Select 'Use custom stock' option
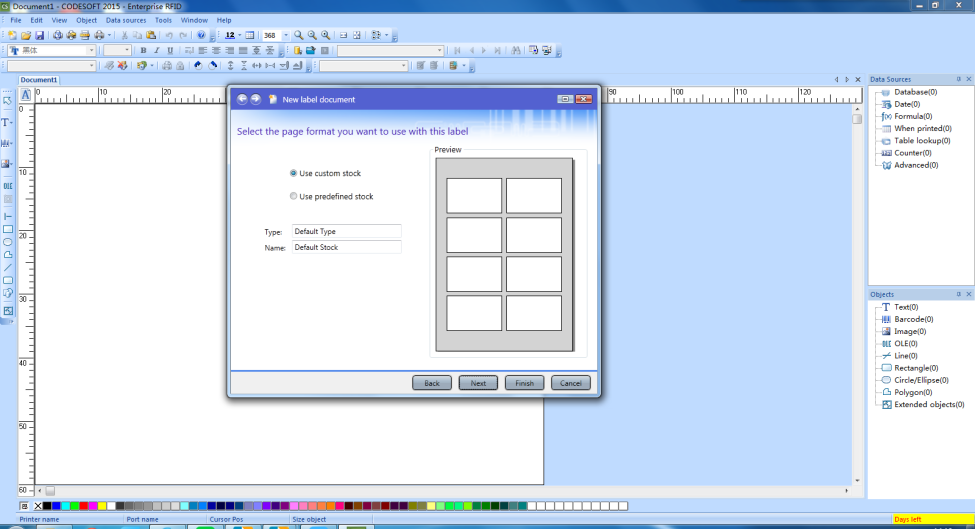The image size is (975, 529). tap(325, 173)
